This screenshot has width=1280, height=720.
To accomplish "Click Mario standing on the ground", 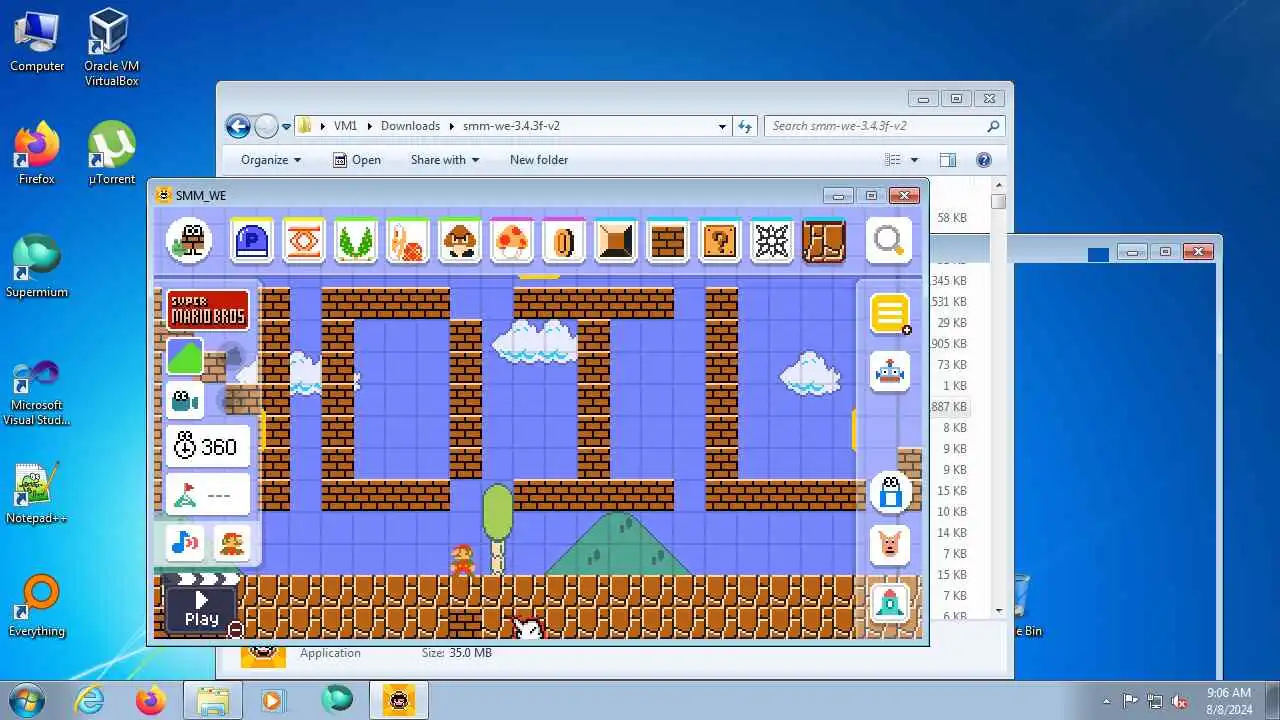I will 462,560.
